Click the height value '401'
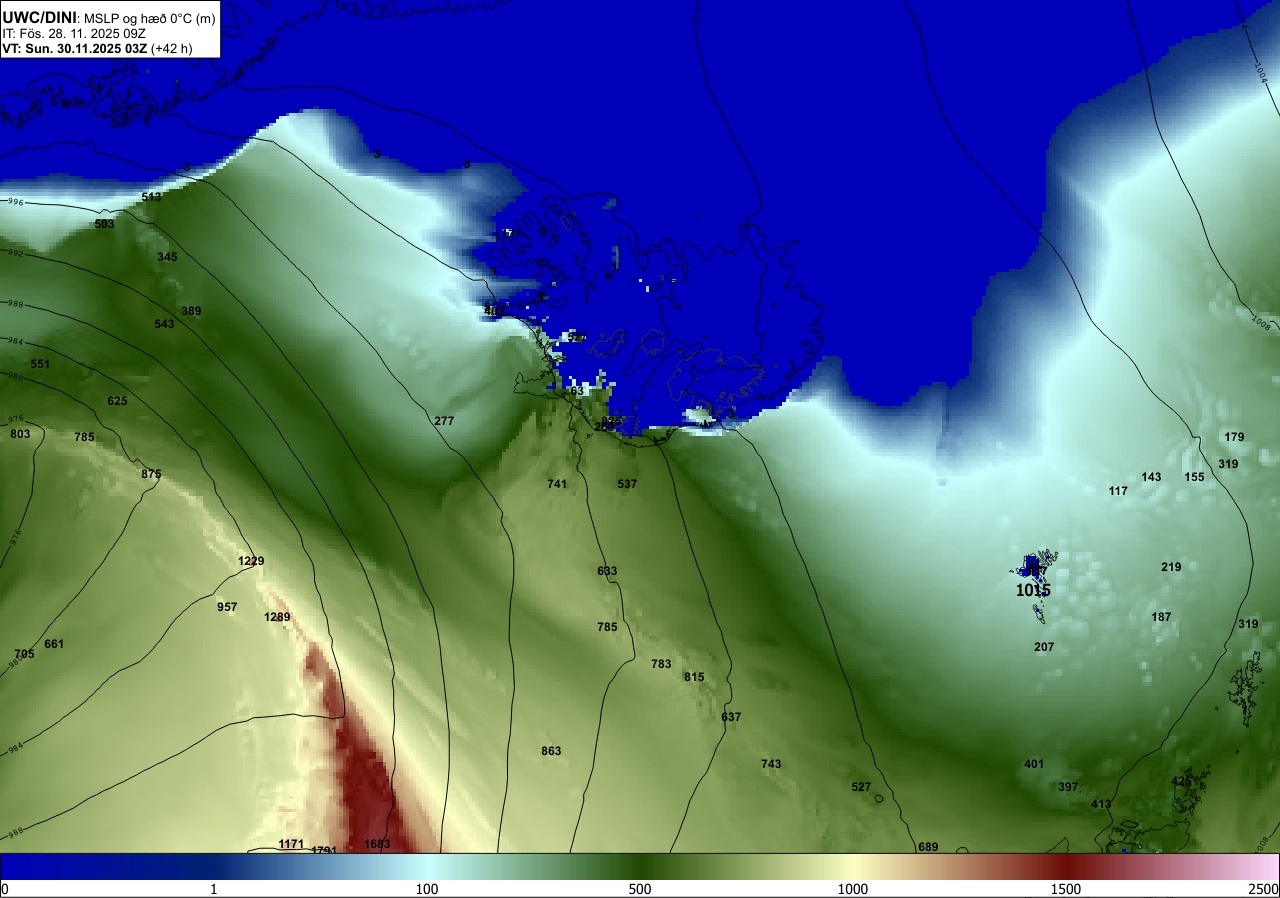The image size is (1280, 898). (x=1034, y=764)
